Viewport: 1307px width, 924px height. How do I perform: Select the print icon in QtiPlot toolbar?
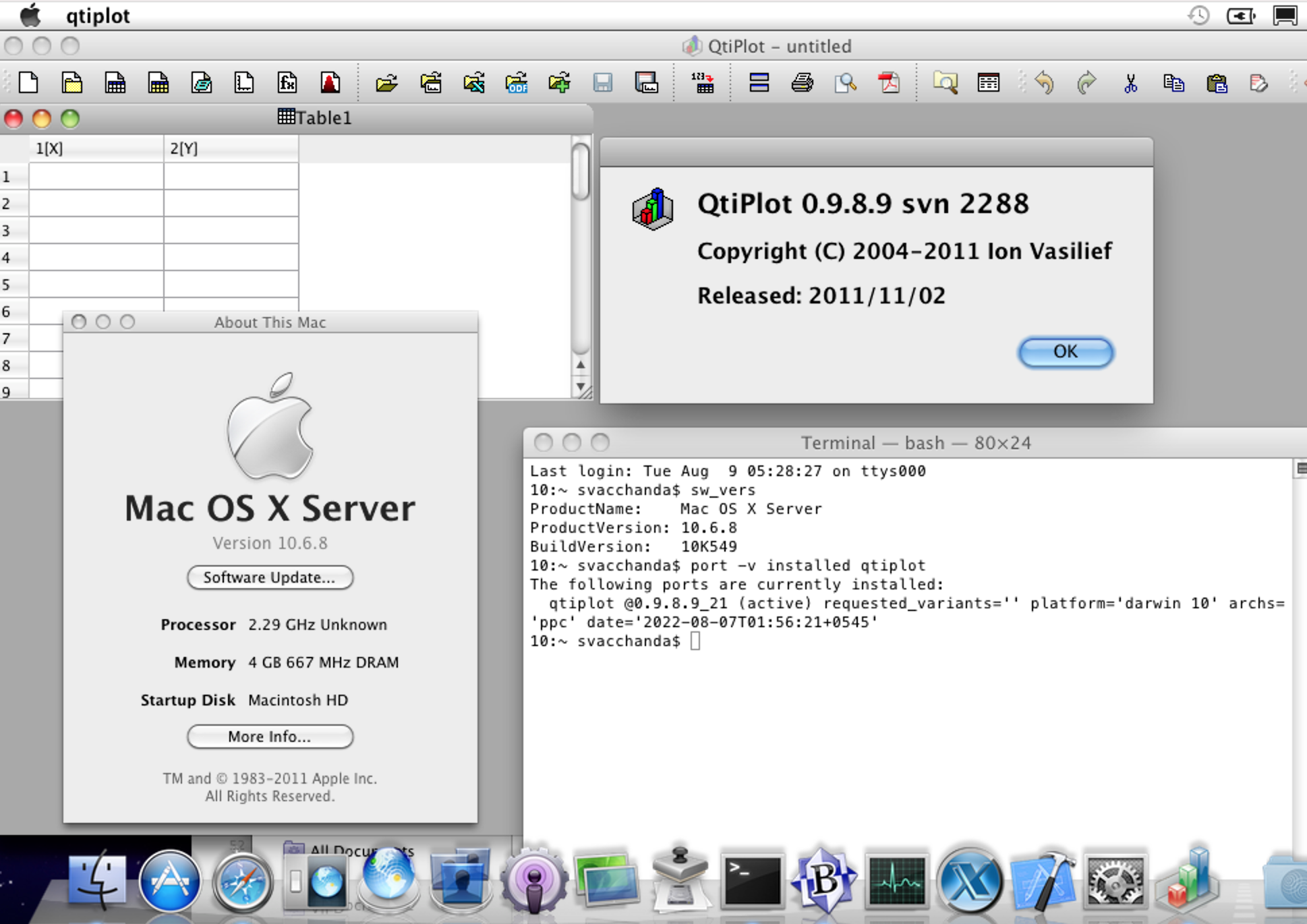point(799,82)
